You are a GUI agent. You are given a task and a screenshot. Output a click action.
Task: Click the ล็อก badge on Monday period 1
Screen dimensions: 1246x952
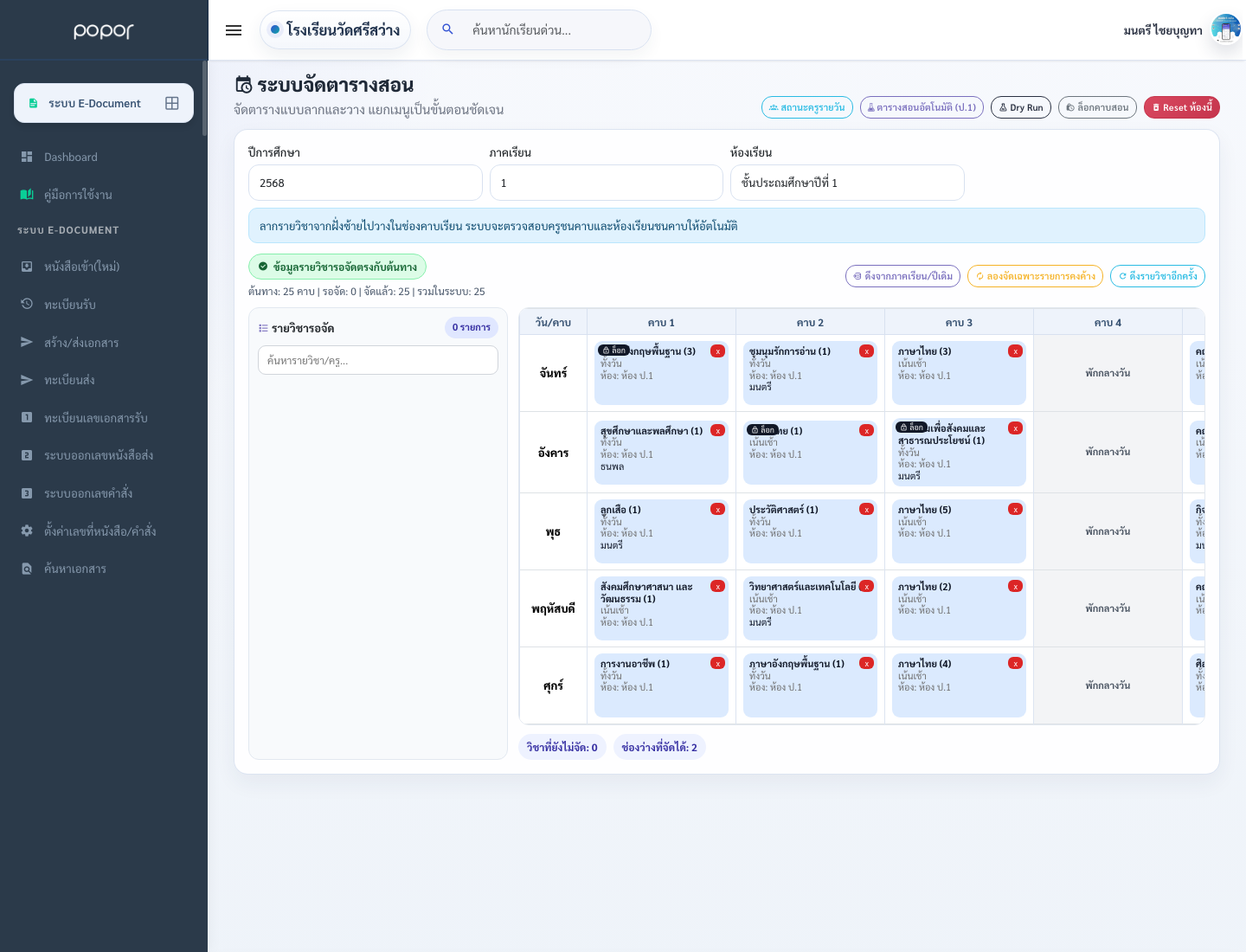coord(613,351)
